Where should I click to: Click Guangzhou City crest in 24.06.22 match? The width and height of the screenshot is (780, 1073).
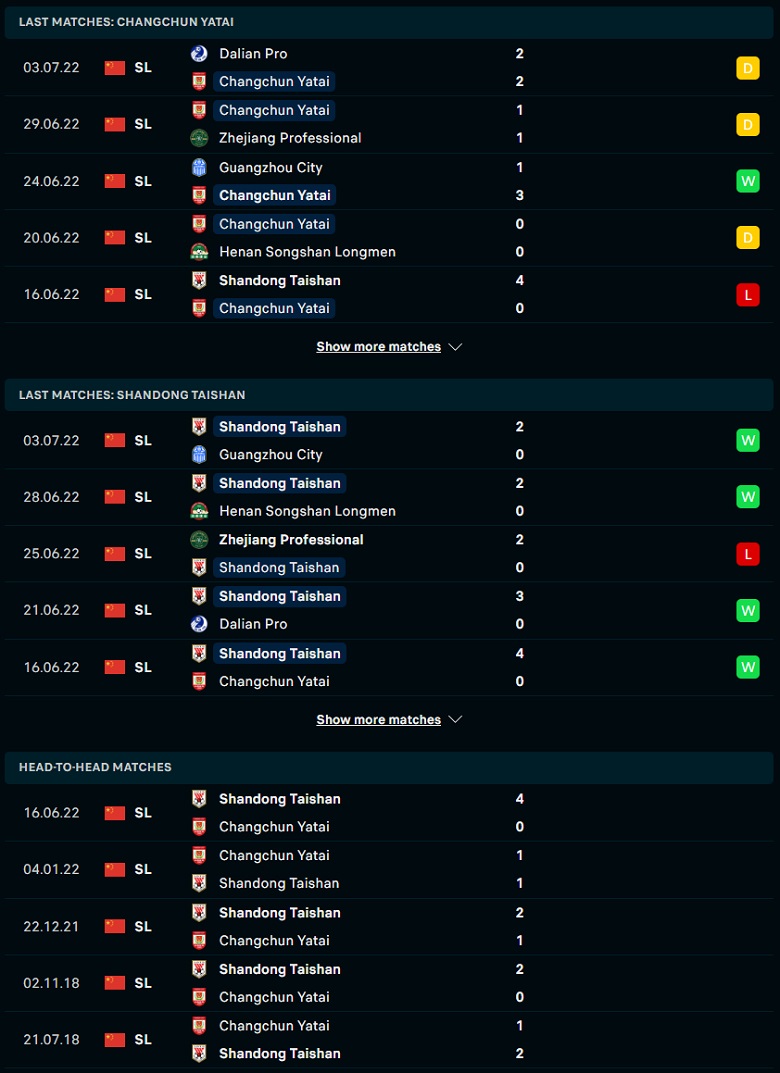coord(199,167)
